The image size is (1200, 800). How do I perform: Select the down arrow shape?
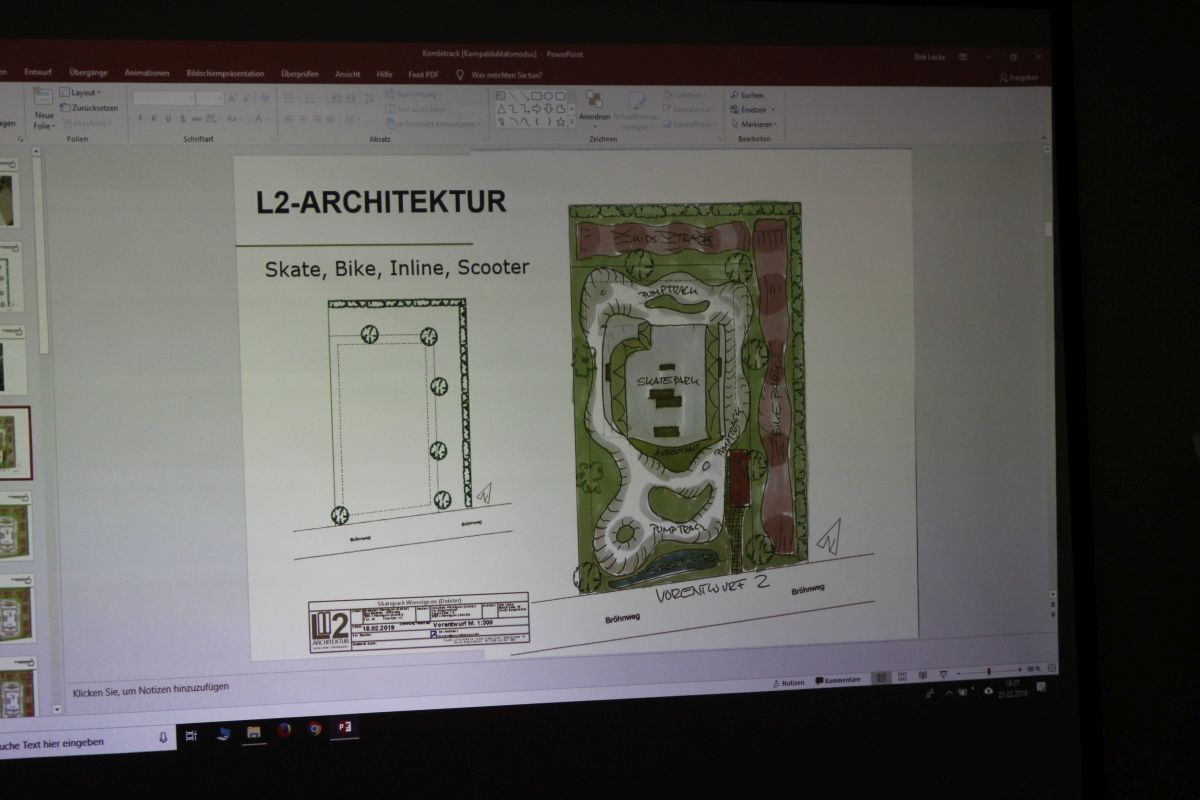(x=548, y=109)
